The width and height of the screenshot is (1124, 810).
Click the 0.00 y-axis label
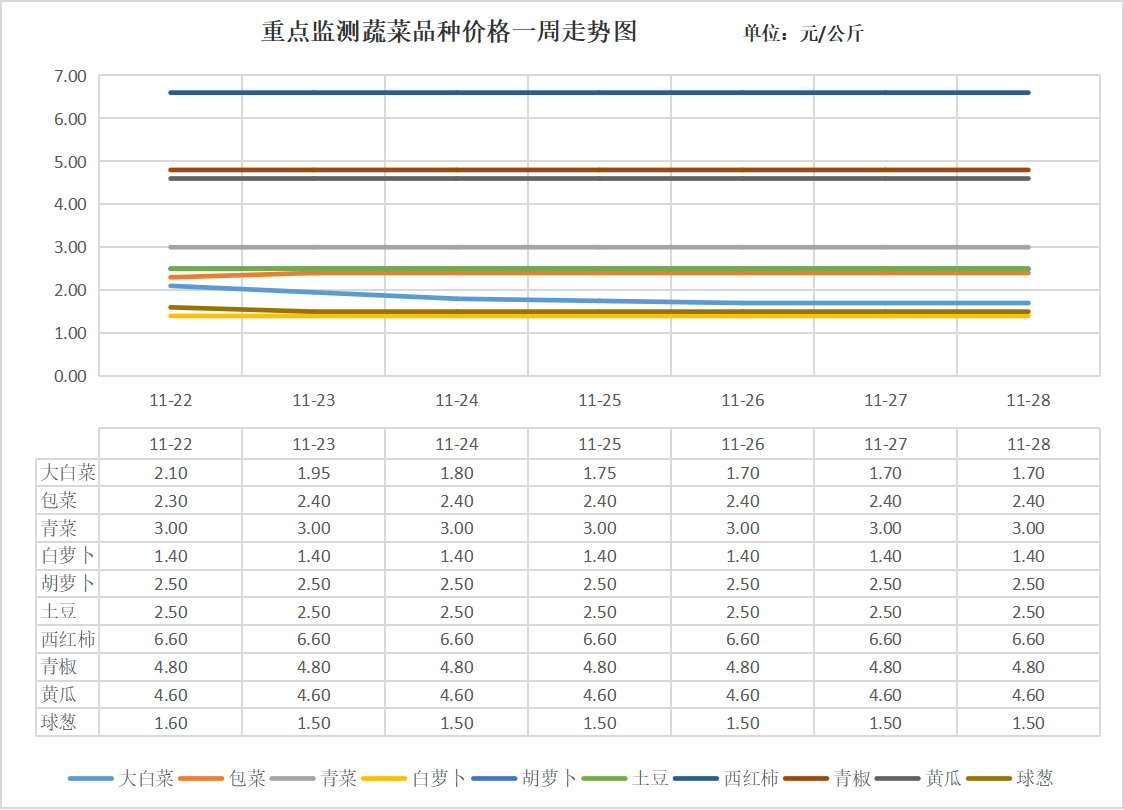[x=70, y=376]
